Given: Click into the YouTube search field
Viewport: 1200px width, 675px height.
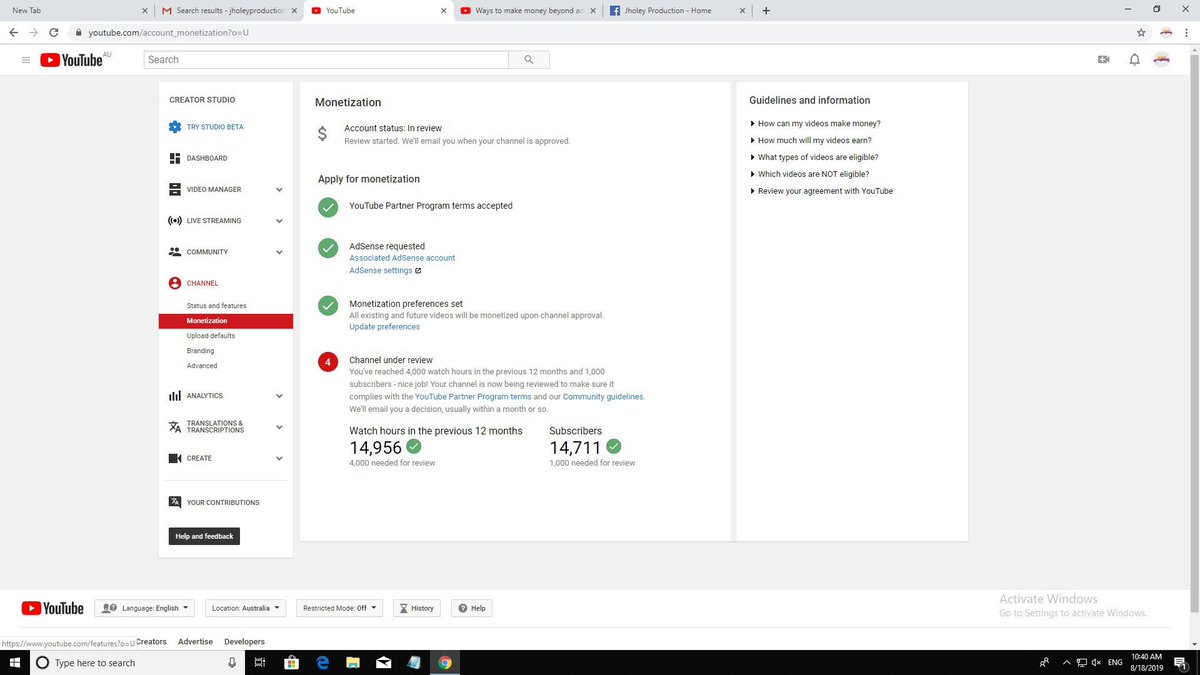Looking at the screenshot, I should point(326,60).
